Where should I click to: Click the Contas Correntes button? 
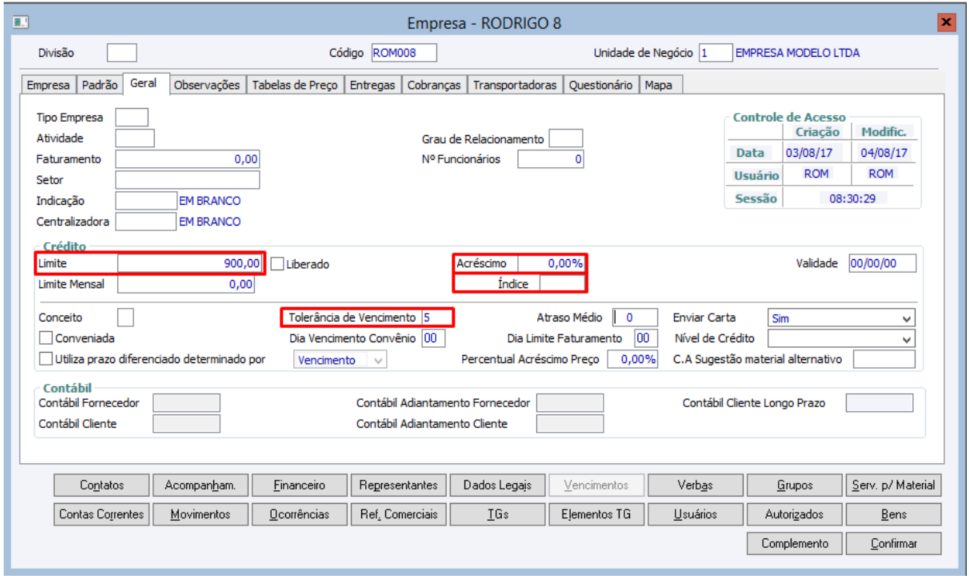101,514
